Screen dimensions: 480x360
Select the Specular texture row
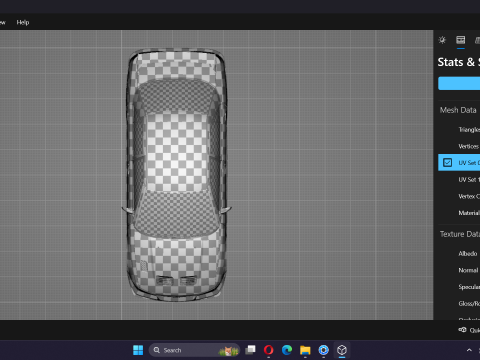[x=459, y=287]
